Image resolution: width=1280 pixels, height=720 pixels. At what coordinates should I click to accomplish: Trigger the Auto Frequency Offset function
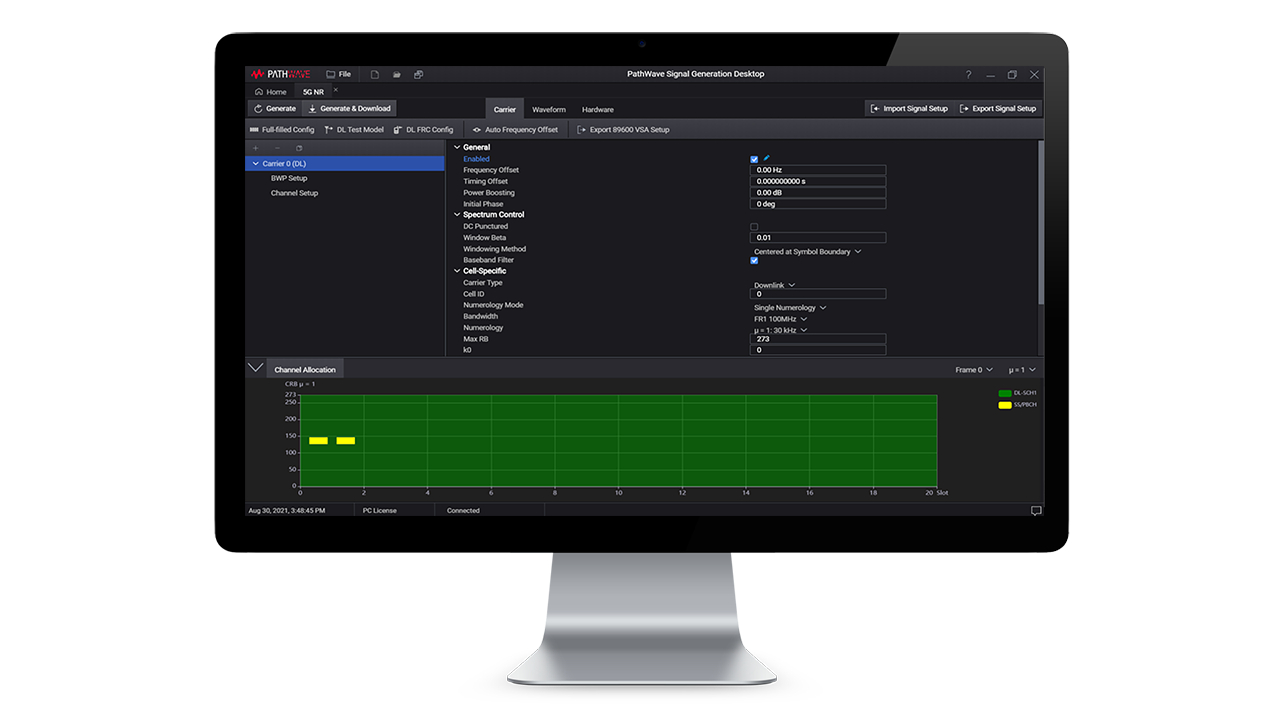point(522,129)
